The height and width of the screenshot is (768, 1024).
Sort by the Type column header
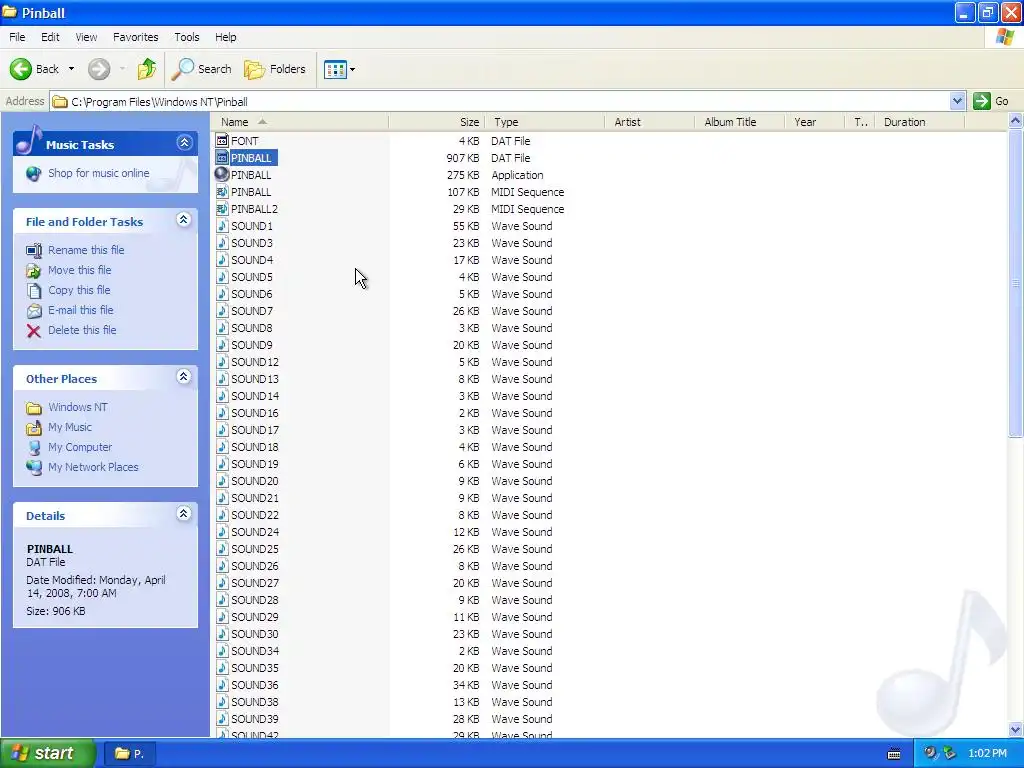point(544,122)
